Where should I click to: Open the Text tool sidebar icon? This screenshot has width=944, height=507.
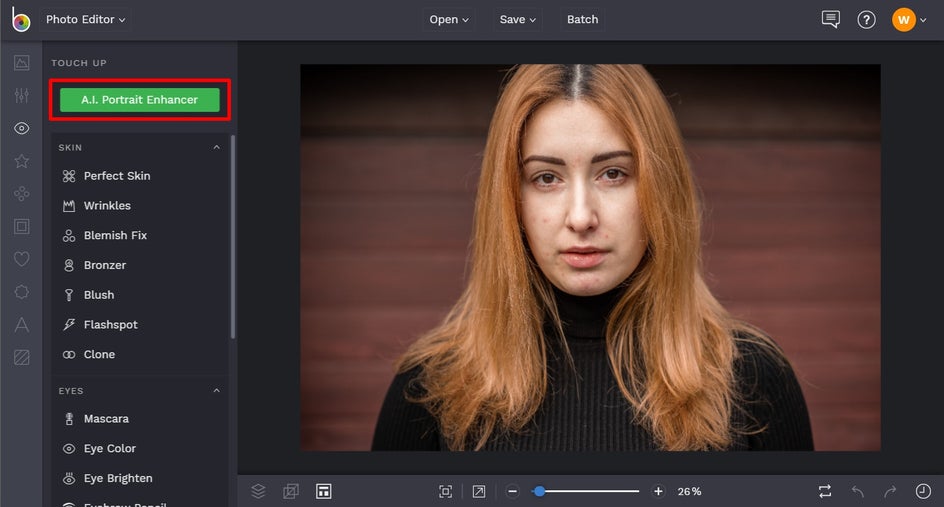coord(22,325)
